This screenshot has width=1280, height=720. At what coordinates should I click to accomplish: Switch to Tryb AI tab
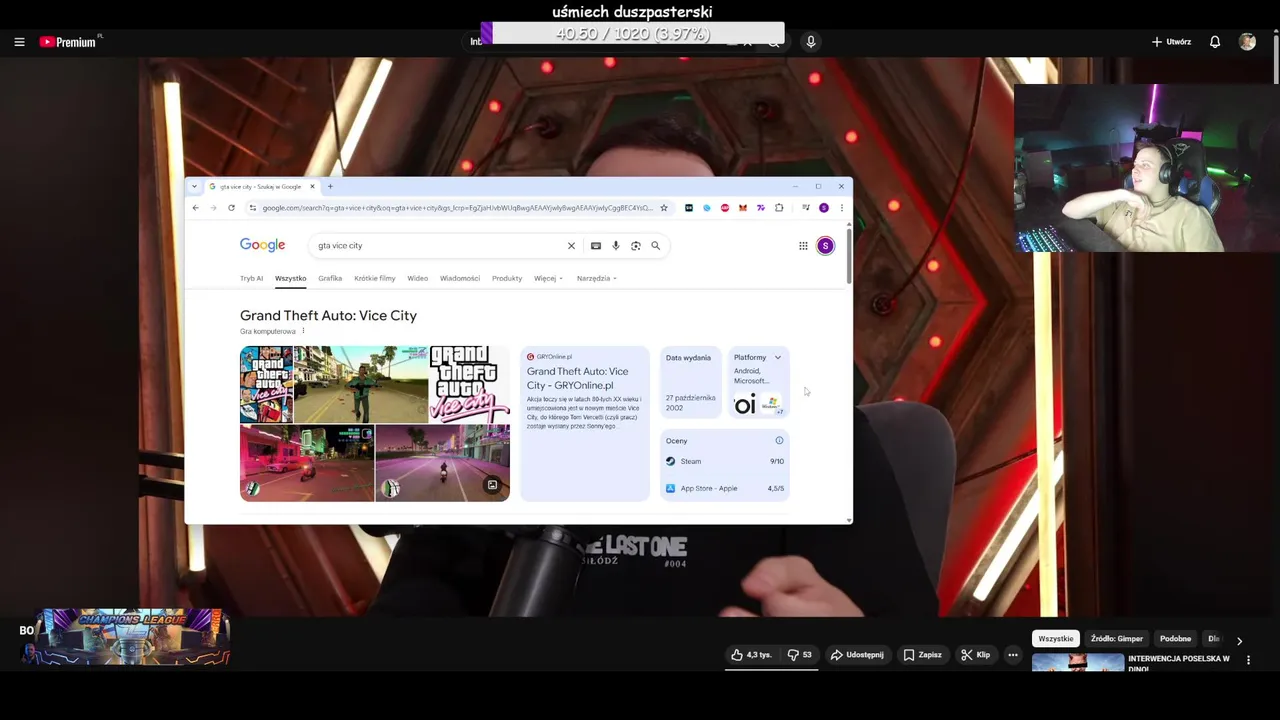click(x=251, y=278)
